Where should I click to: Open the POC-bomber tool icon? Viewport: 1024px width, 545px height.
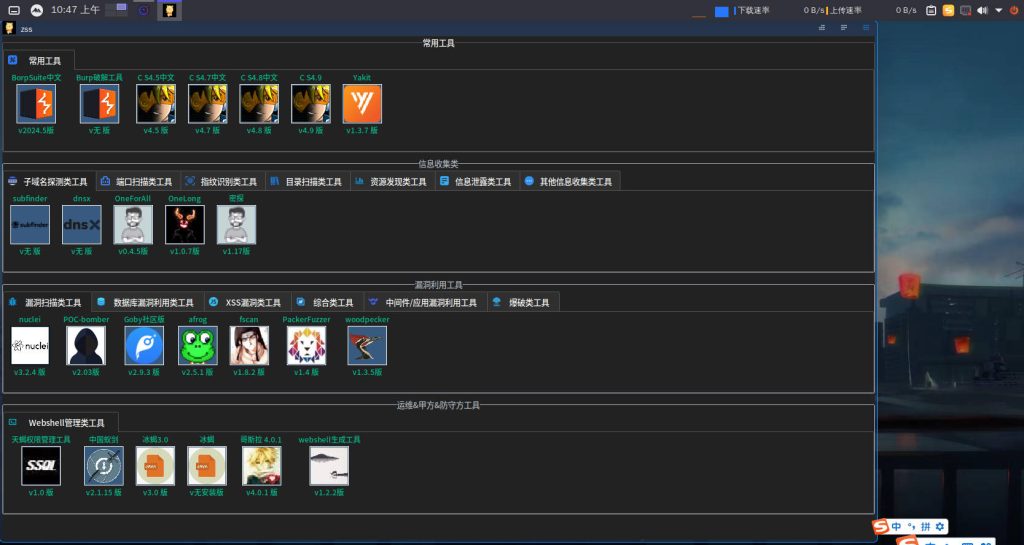86,345
